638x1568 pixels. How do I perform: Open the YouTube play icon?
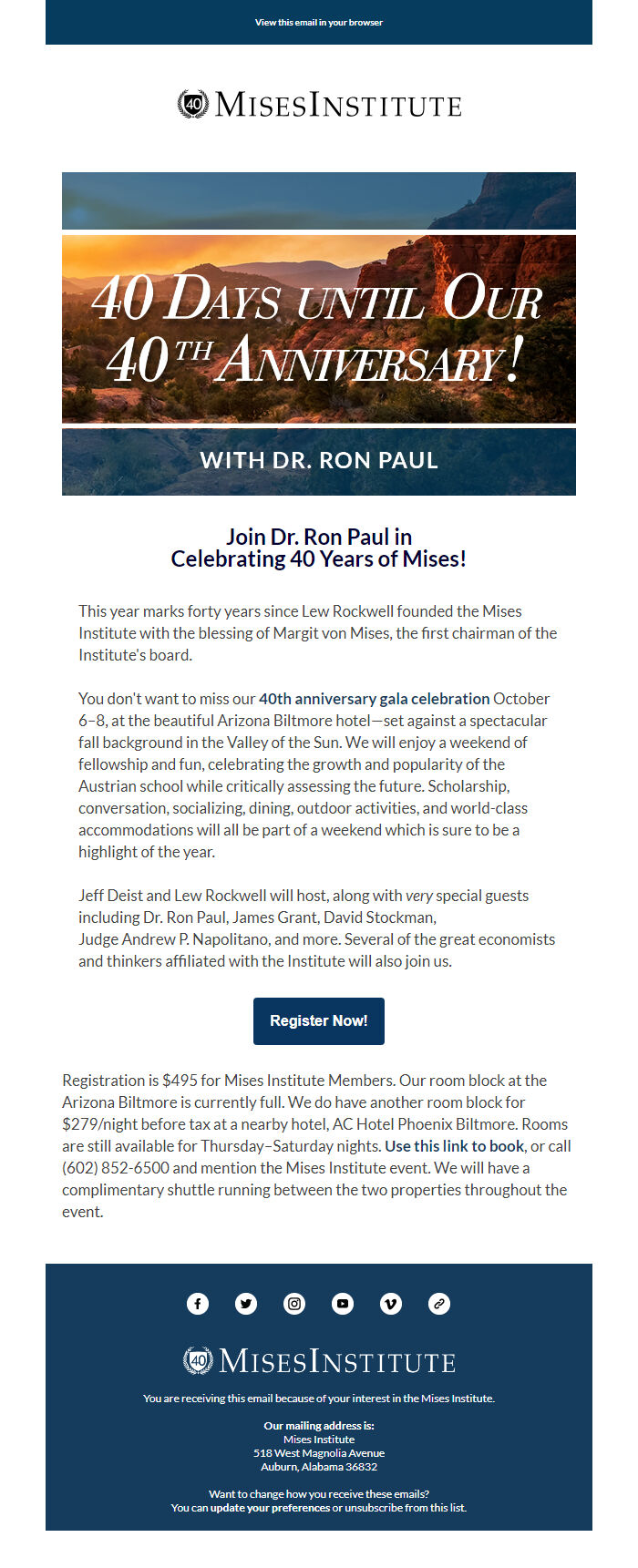pyautogui.click(x=343, y=1304)
